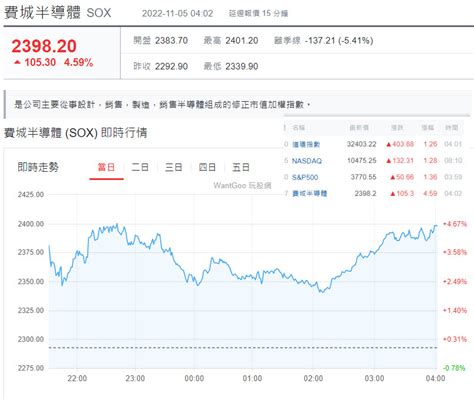Click the NASDAQ change 132.31
Viewport: 474px width, 400px height.
point(403,161)
